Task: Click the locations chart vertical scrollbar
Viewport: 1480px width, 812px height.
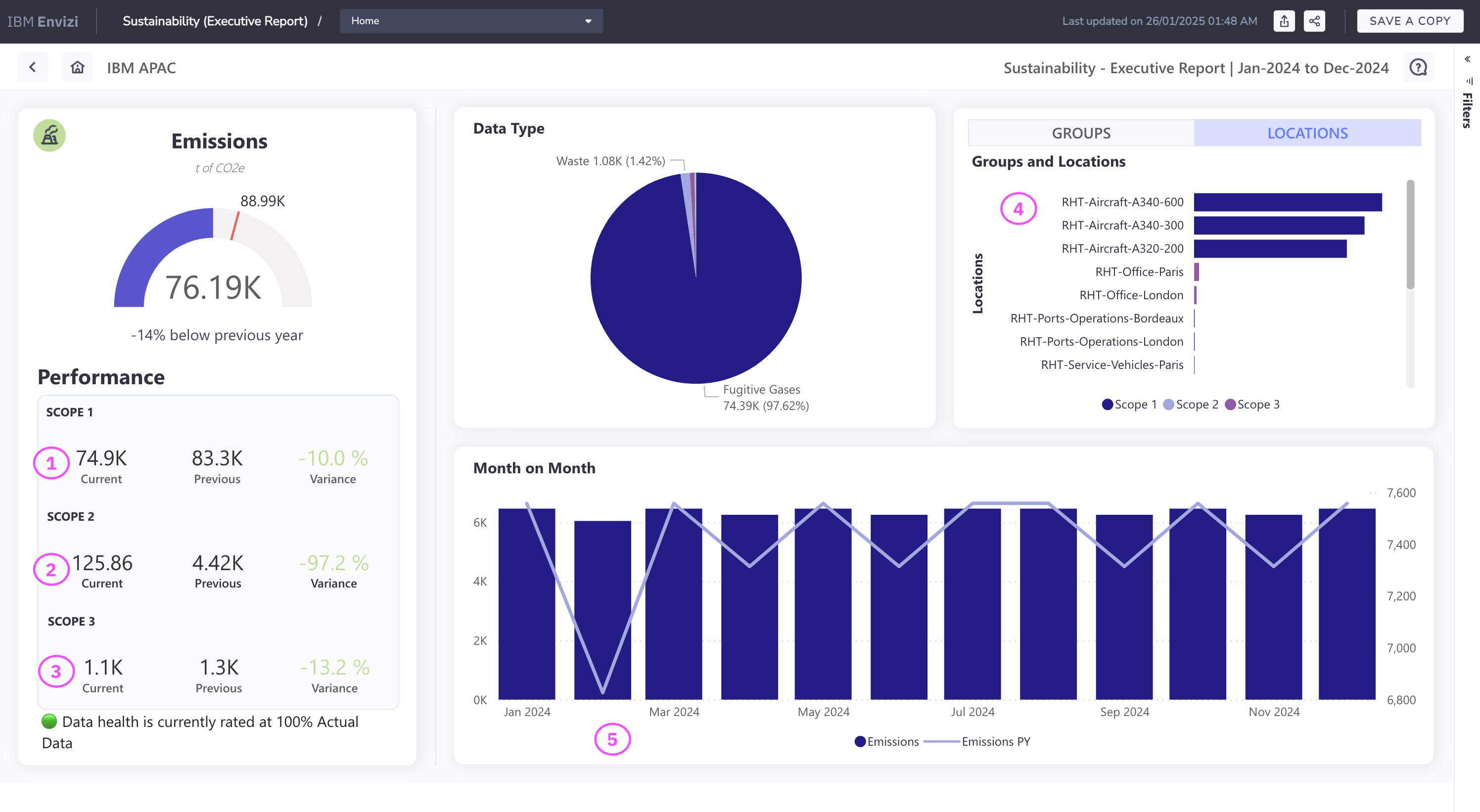Action: [1410, 235]
